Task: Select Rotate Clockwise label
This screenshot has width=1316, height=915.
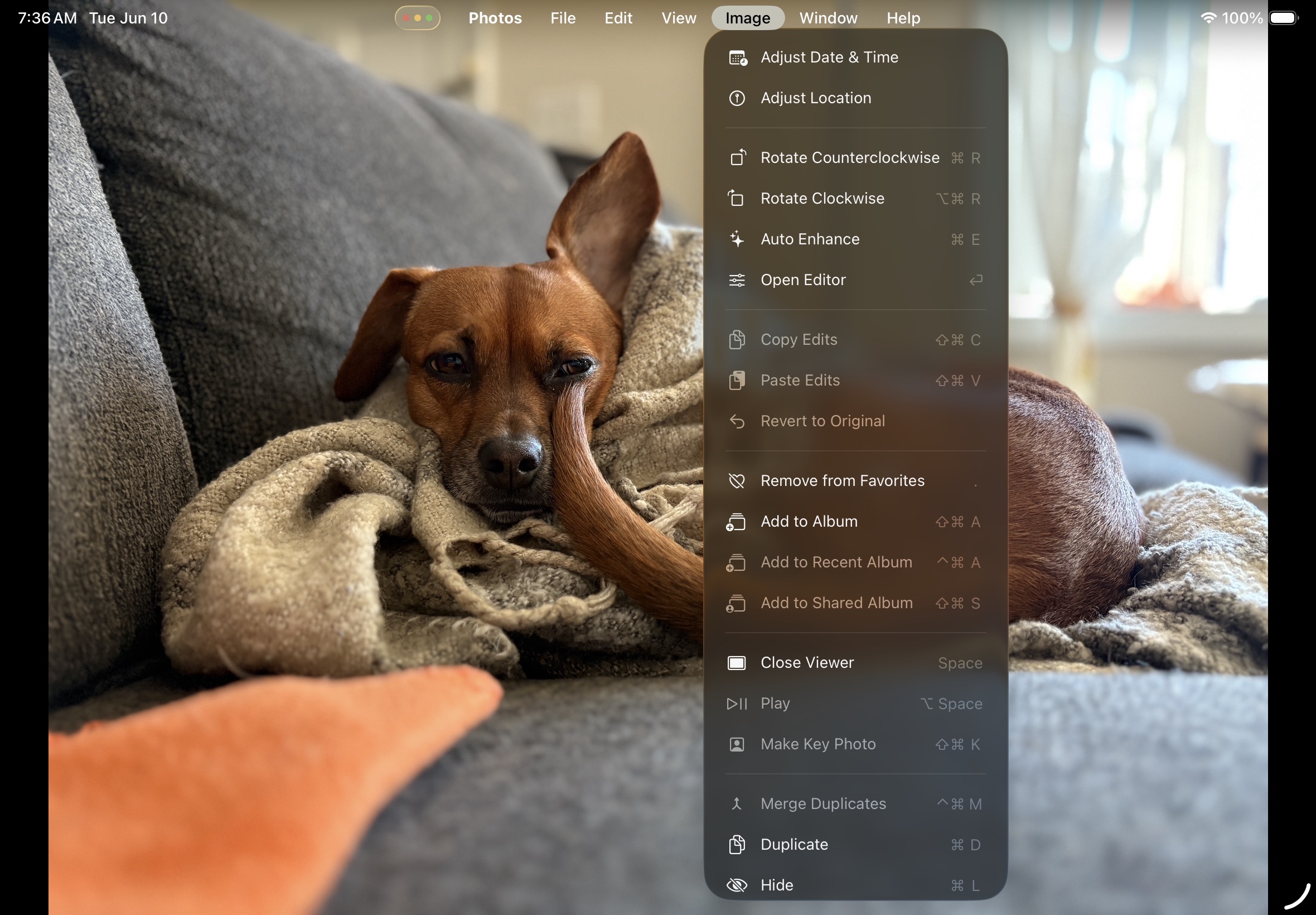Action: coord(822,199)
